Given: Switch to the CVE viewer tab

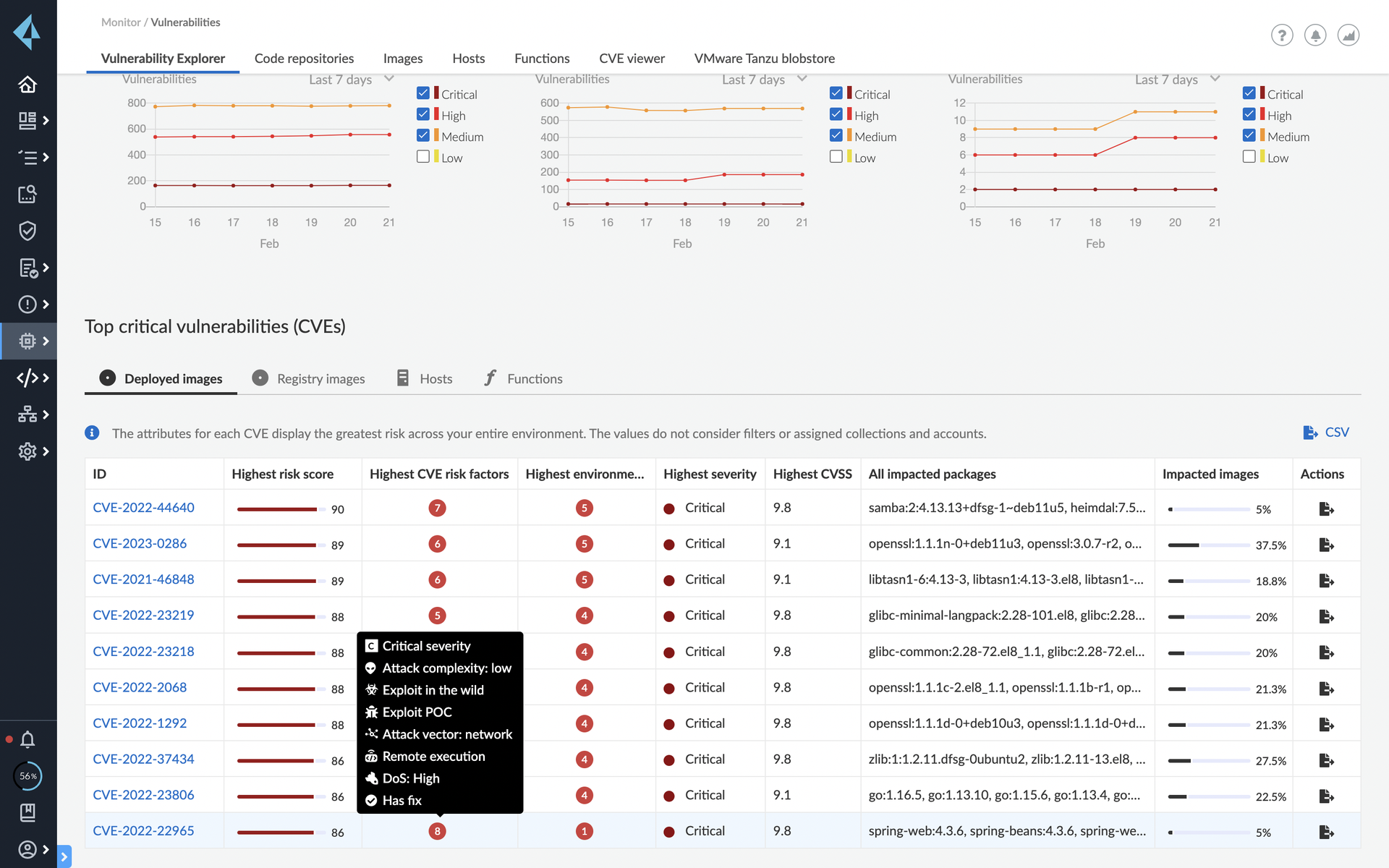Looking at the screenshot, I should 632,59.
